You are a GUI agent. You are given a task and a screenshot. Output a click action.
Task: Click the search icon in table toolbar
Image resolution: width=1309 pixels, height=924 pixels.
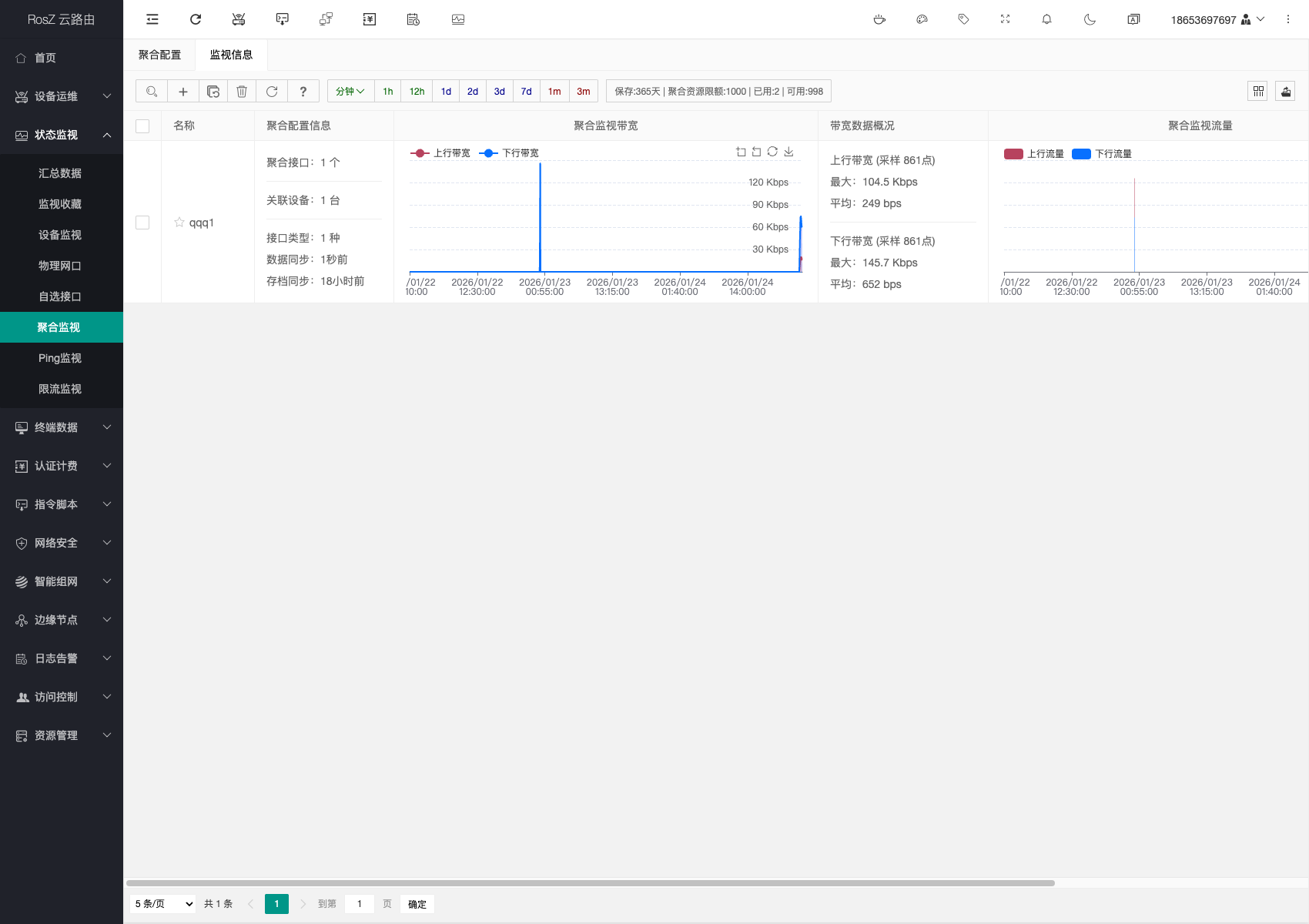(152, 92)
